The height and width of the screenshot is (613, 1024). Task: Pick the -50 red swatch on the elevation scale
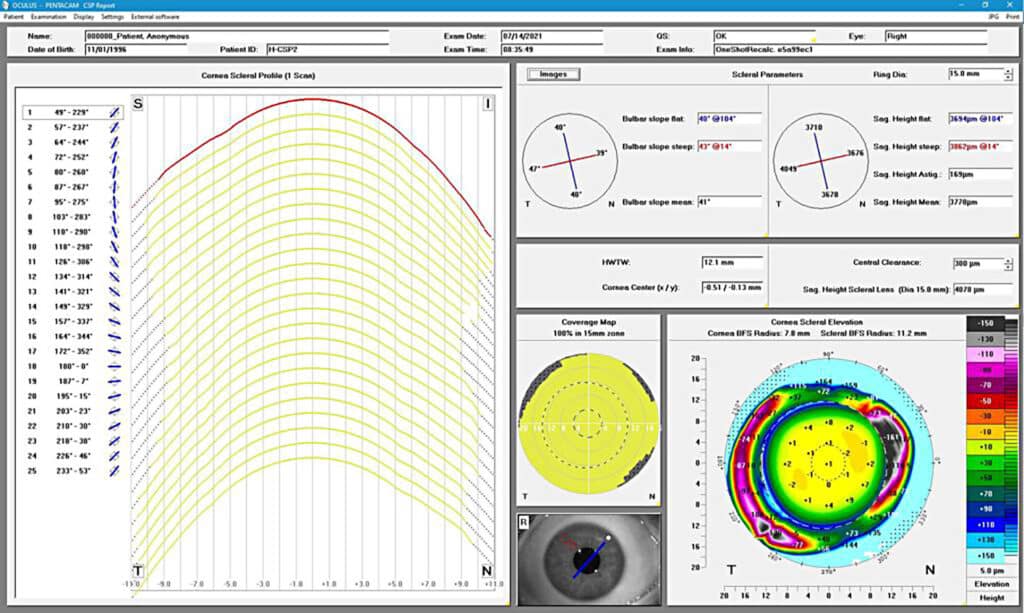985,401
